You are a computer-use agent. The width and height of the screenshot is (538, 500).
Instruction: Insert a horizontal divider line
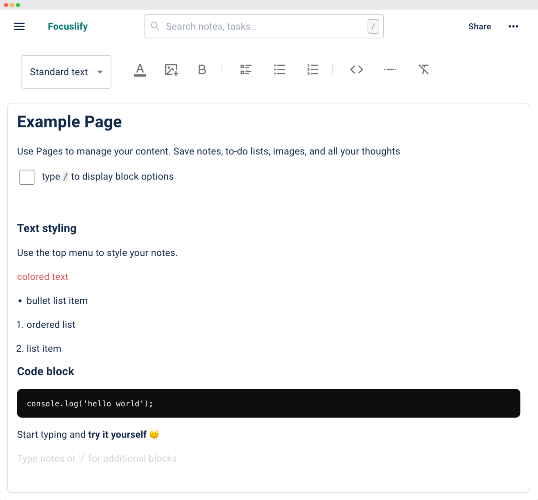tap(390, 70)
